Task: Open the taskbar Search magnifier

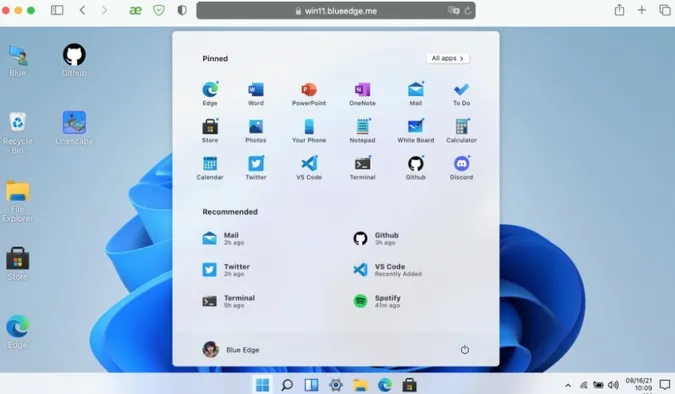Action: coord(287,385)
